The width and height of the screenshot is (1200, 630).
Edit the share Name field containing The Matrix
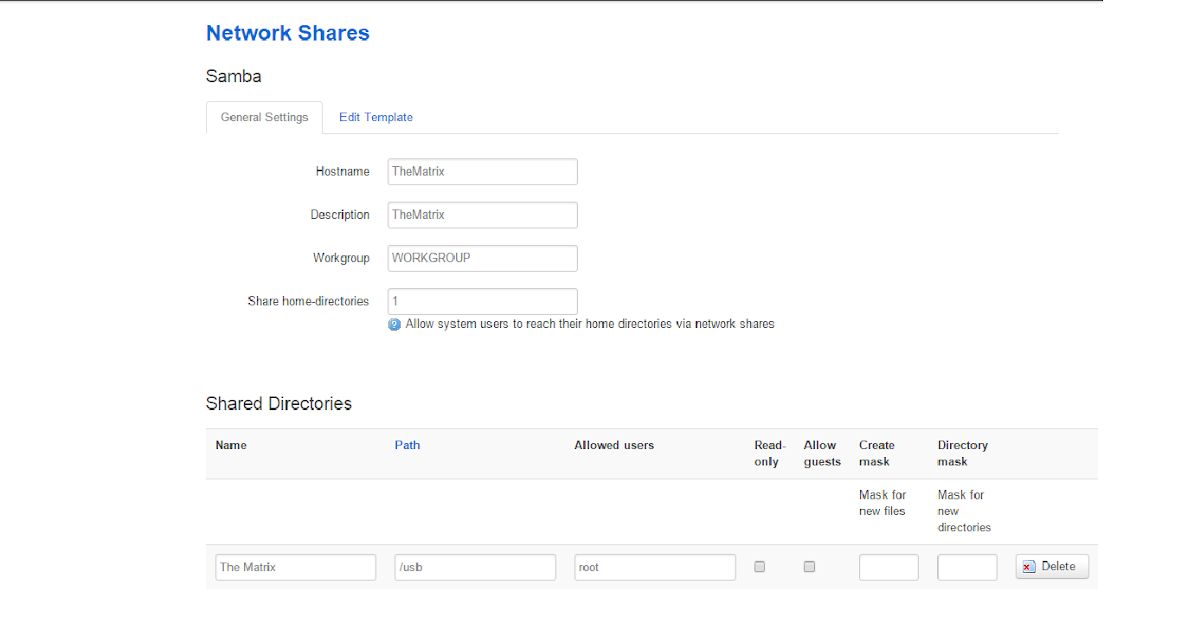click(295, 567)
